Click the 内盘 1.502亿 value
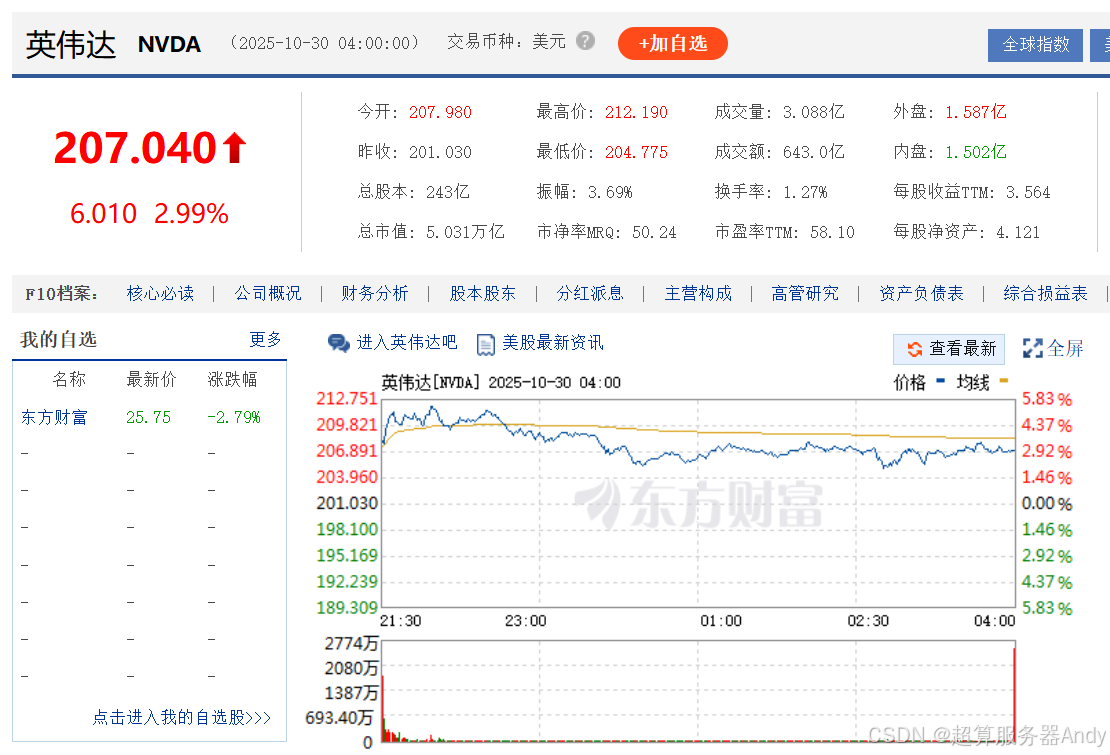The image size is (1110, 755). point(975,152)
